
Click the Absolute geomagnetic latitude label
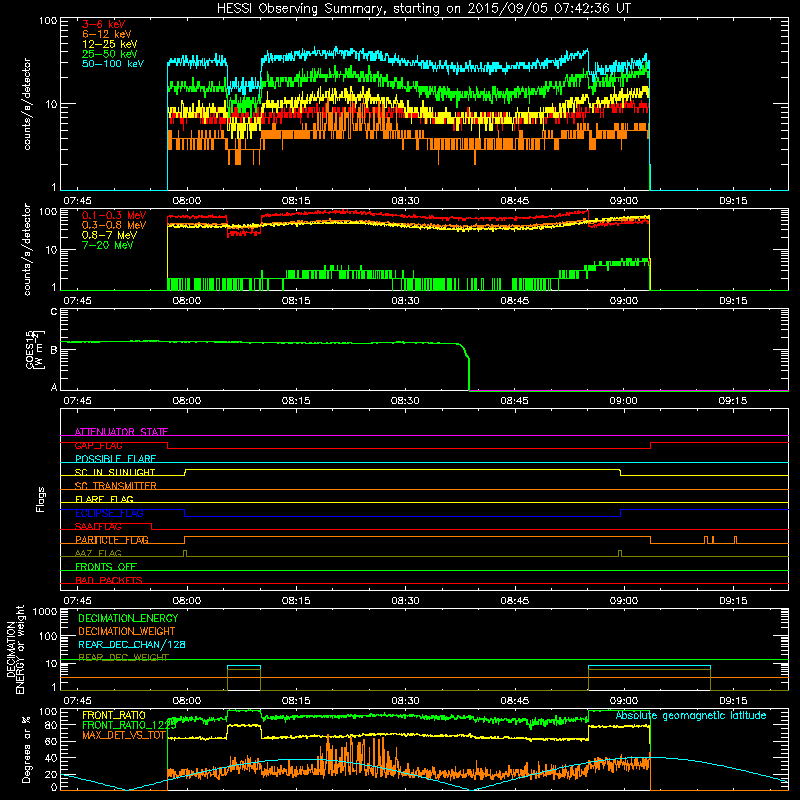coord(691,715)
